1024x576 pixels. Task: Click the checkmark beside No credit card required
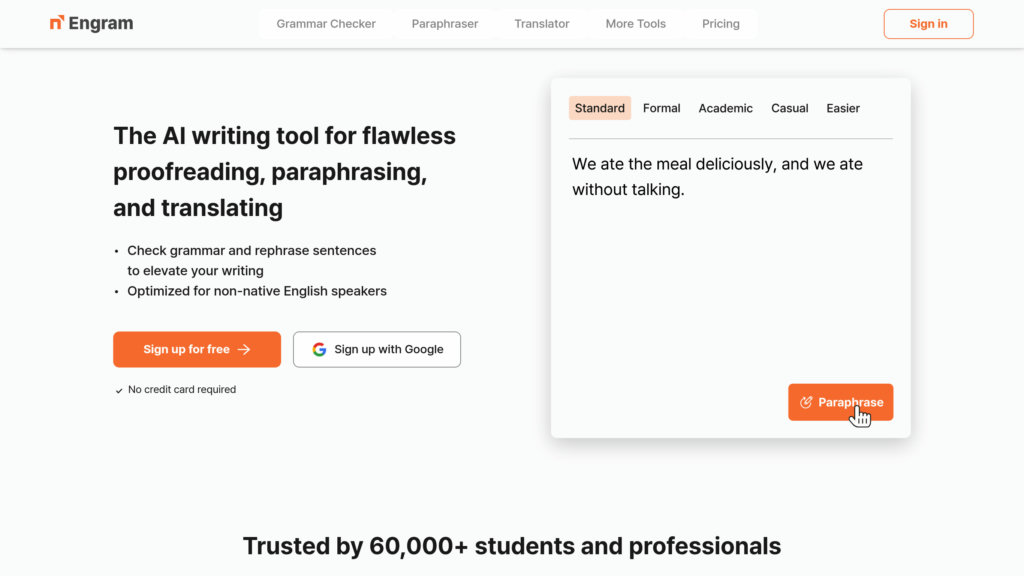pos(119,390)
